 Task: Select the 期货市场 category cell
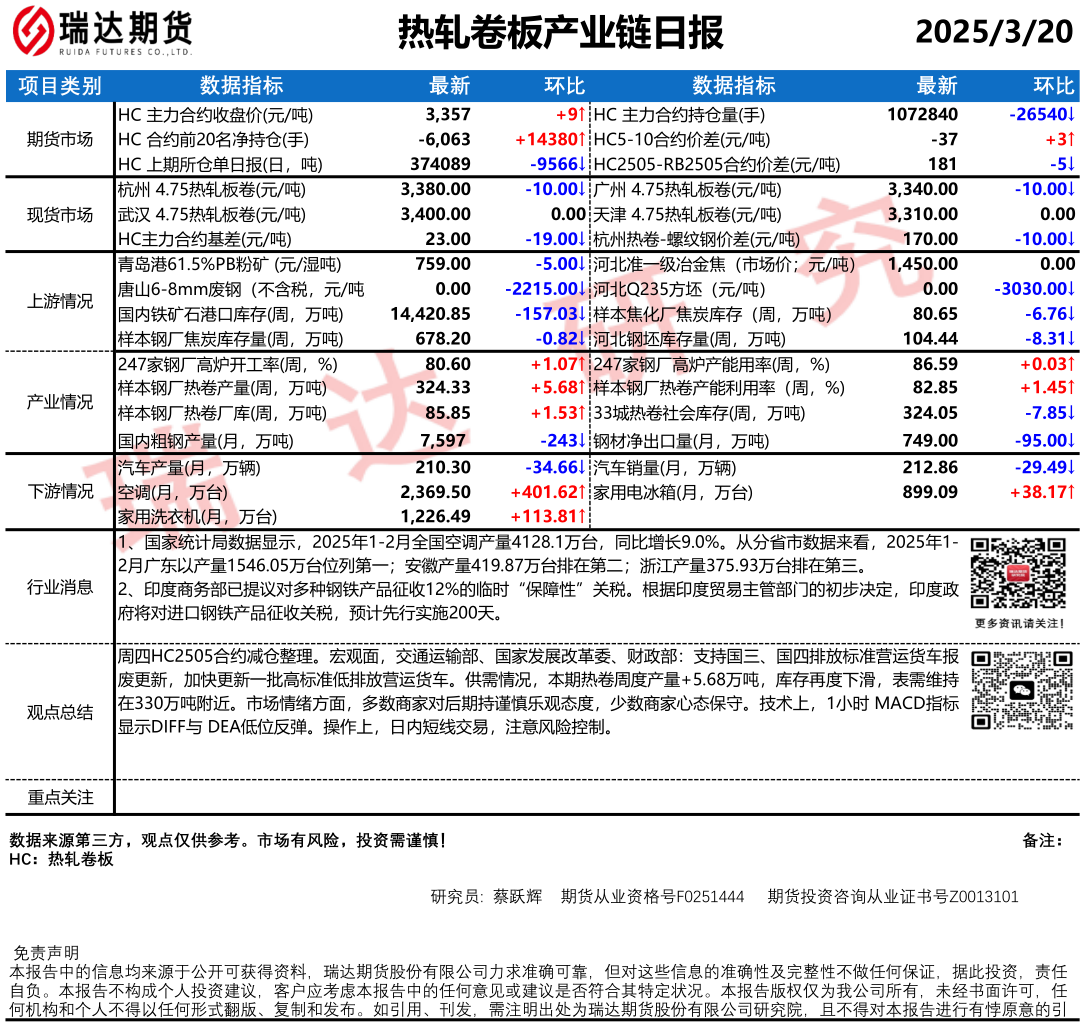(x=60, y=139)
